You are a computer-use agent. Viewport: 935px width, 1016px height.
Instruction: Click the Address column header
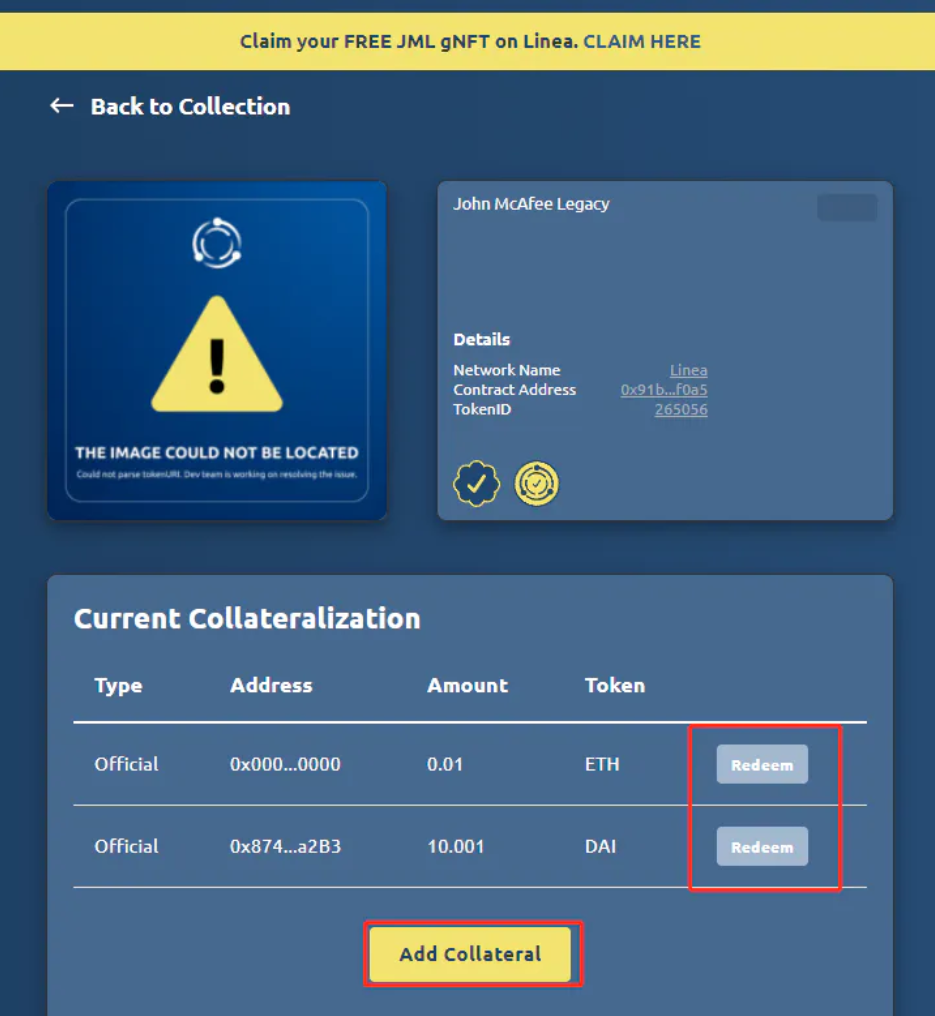point(271,685)
